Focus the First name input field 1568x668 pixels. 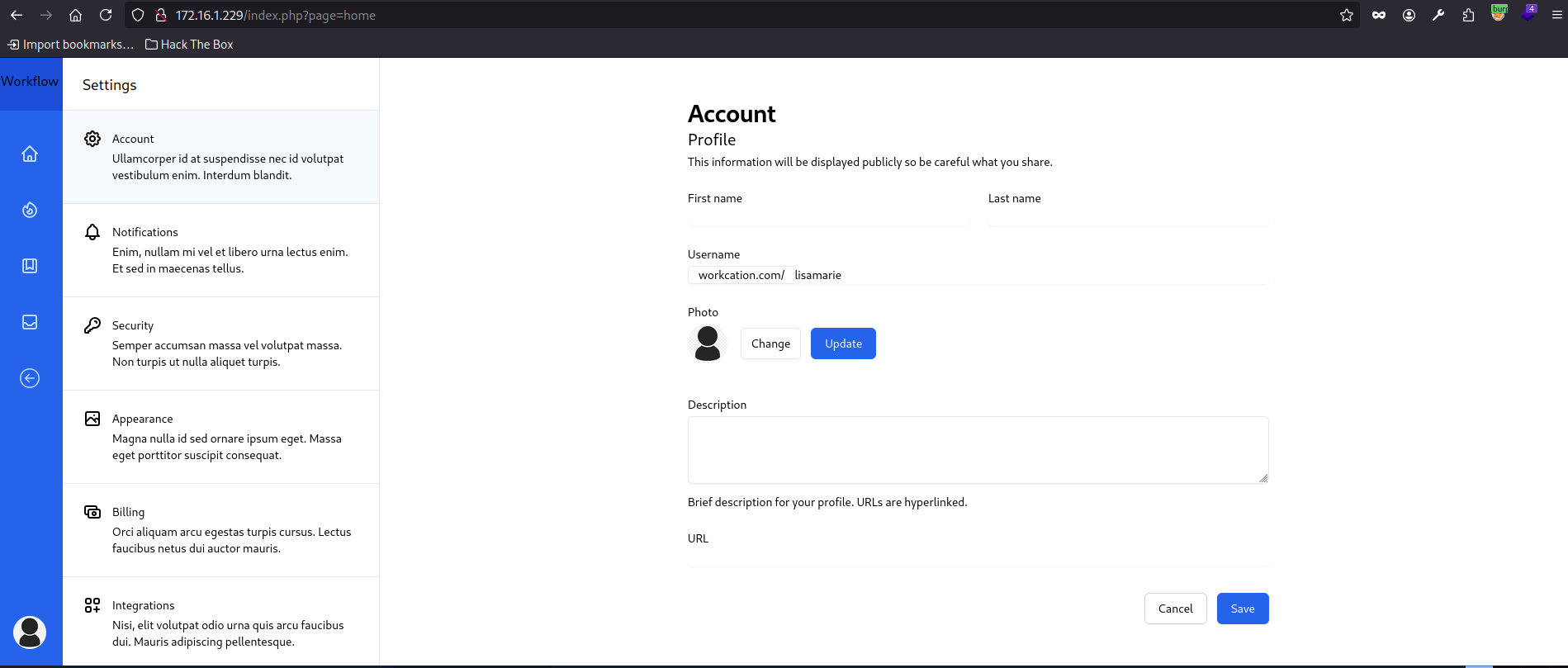827,218
